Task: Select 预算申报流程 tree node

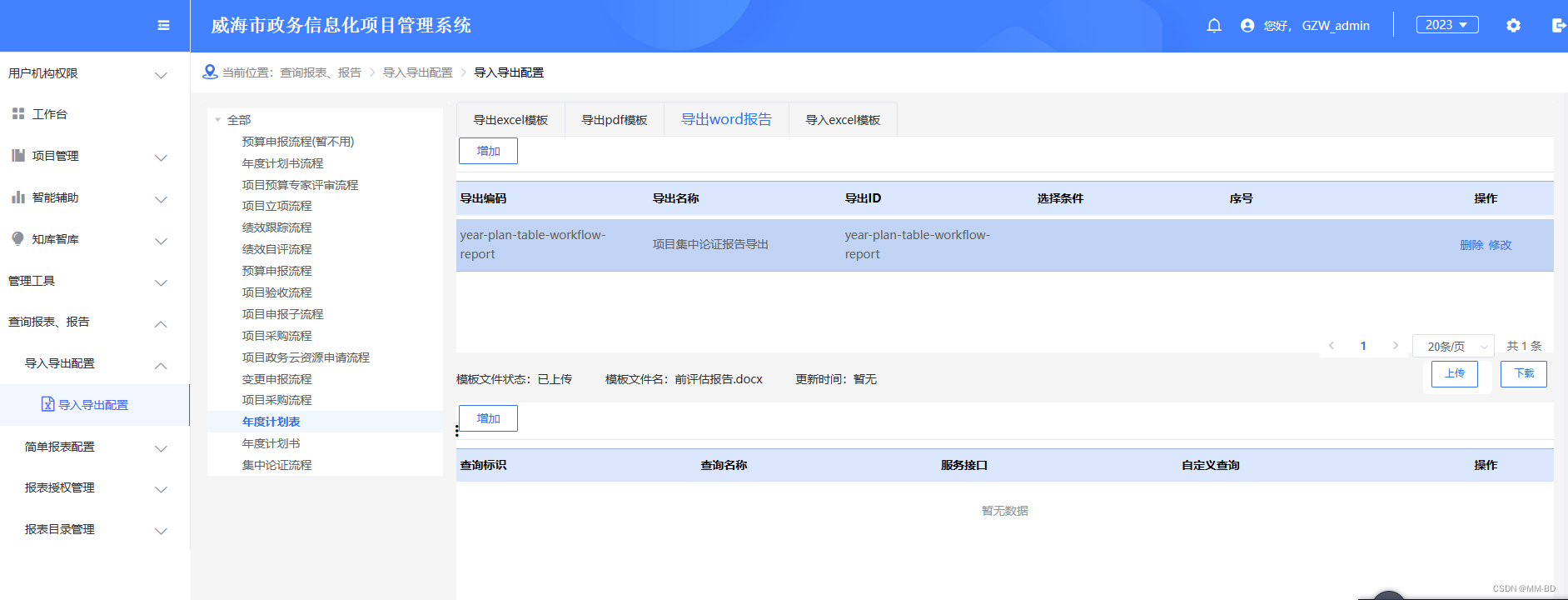Action: pyautogui.click(x=276, y=271)
